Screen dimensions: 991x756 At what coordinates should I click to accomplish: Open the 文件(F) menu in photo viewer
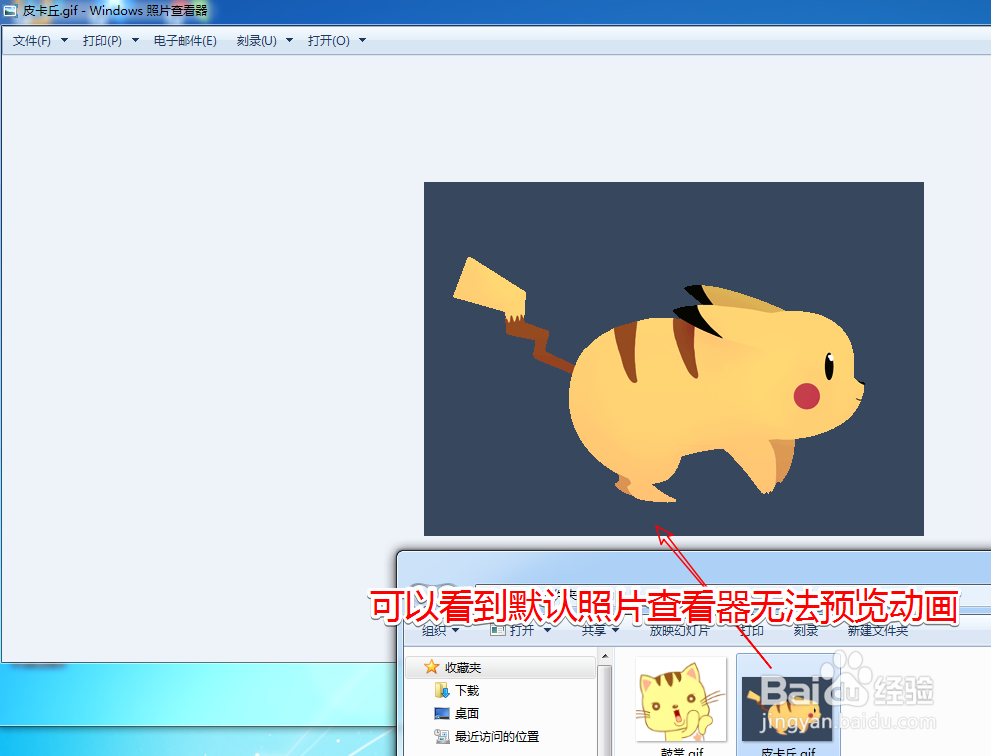click(x=40, y=40)
